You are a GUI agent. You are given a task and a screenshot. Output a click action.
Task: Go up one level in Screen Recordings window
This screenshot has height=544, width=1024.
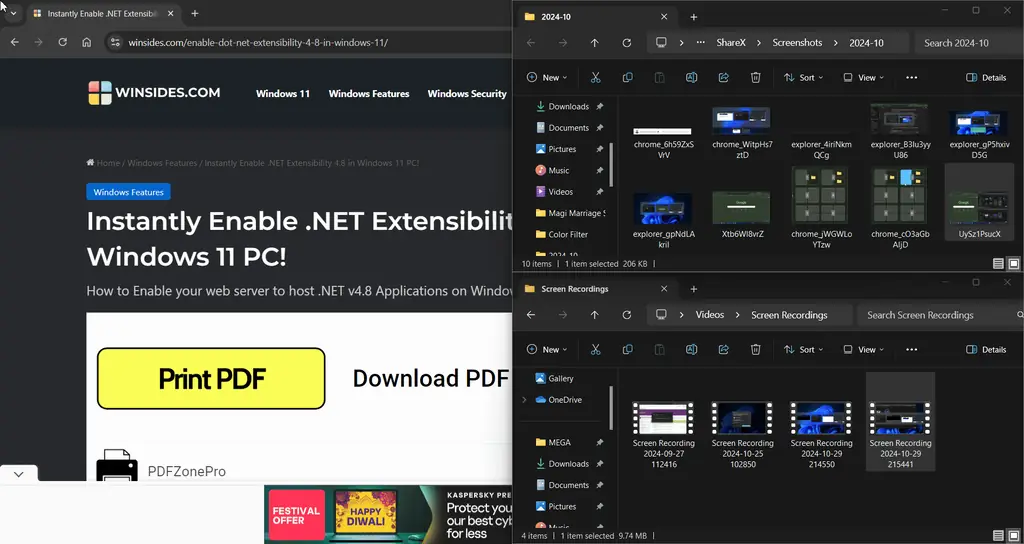[594, 315]
